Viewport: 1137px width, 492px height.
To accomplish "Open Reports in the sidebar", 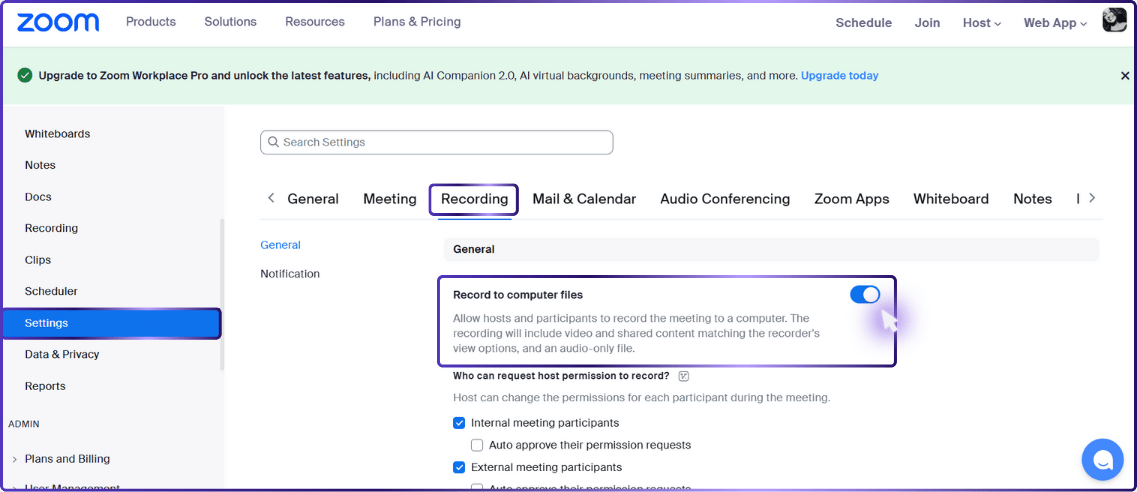I will point(44,386).
